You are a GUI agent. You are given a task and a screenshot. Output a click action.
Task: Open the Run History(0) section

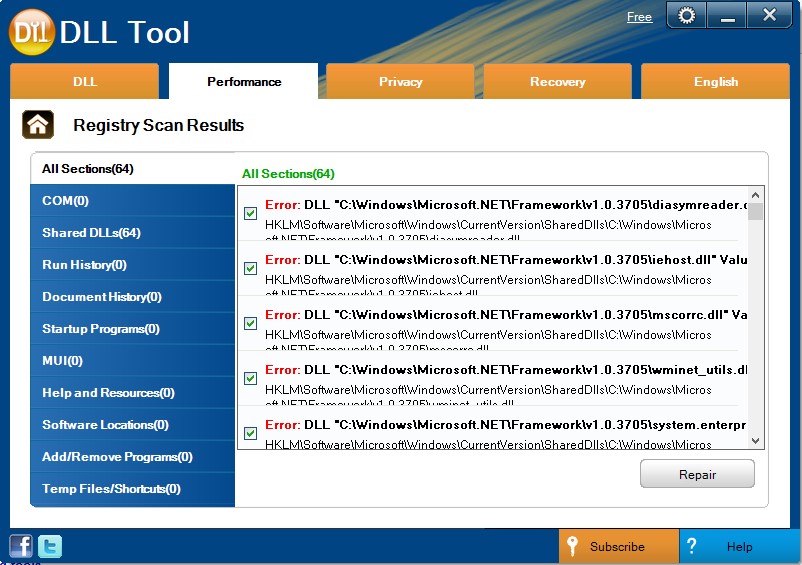[x=132, y=265]
